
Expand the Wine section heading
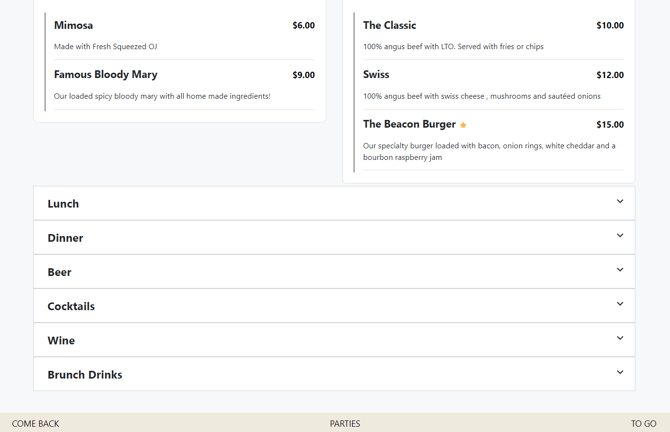(61, 340)
